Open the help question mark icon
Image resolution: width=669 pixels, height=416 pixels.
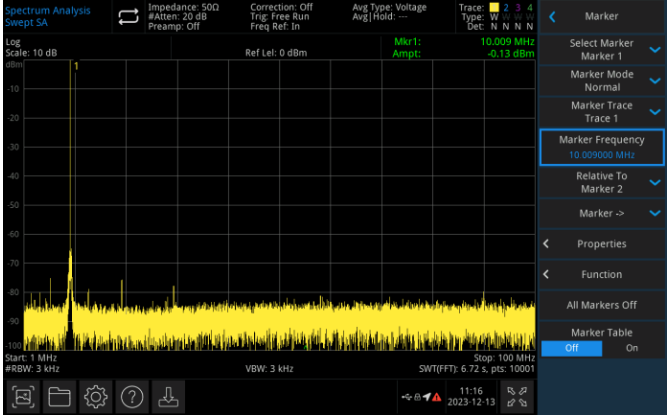[133, 396]
